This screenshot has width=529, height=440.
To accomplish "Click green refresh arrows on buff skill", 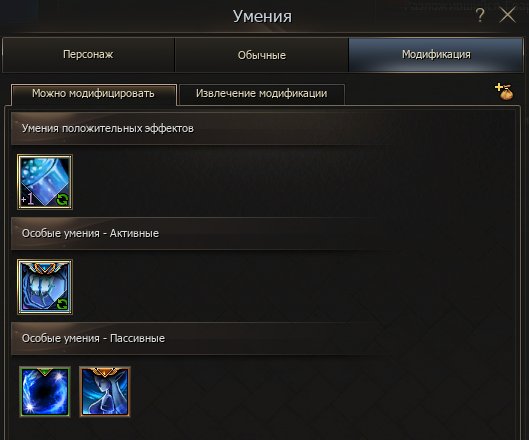I will (62, 200).
